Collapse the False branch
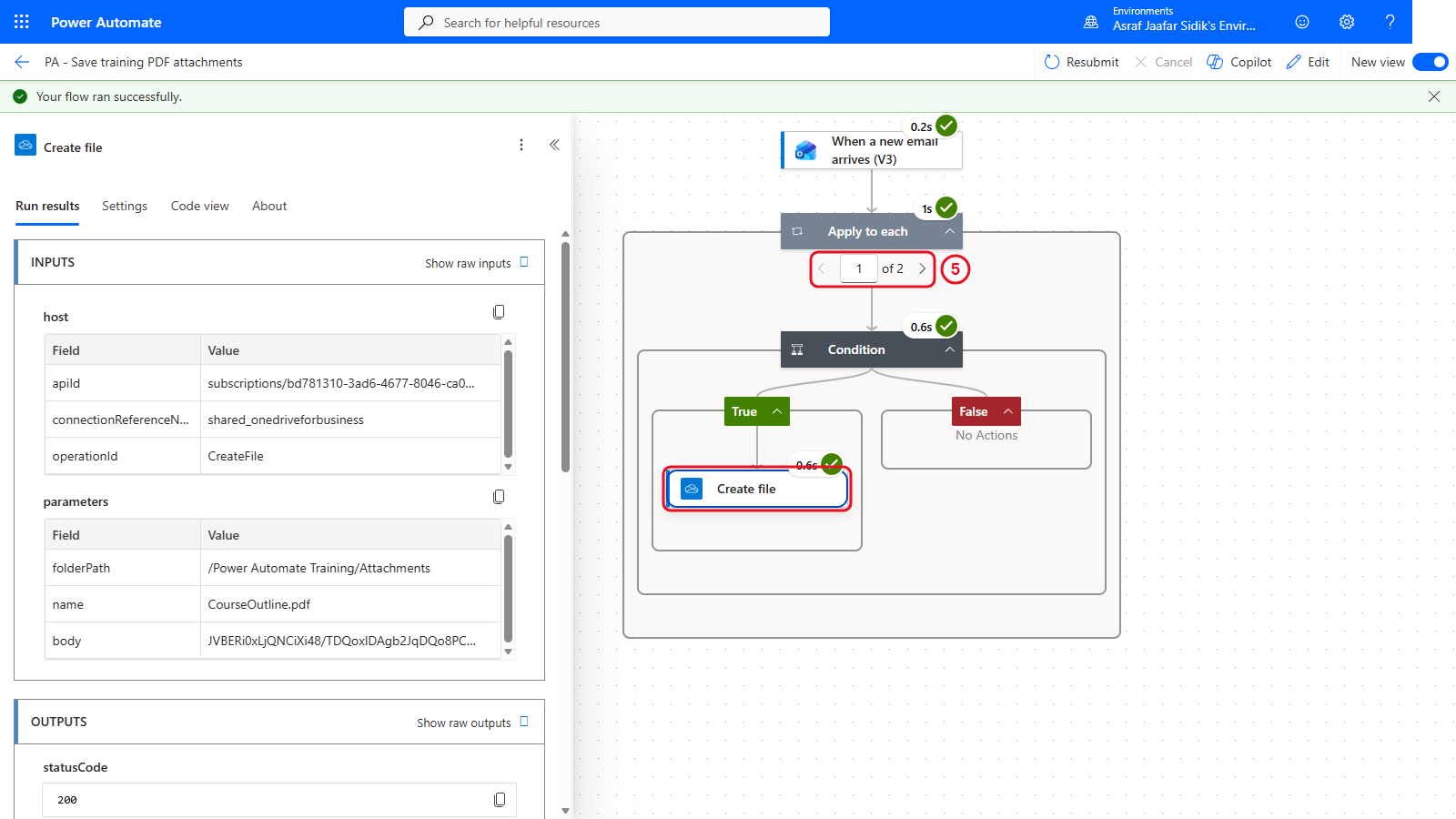This screenshot has width=1456, height=819. coord(1008,411)
